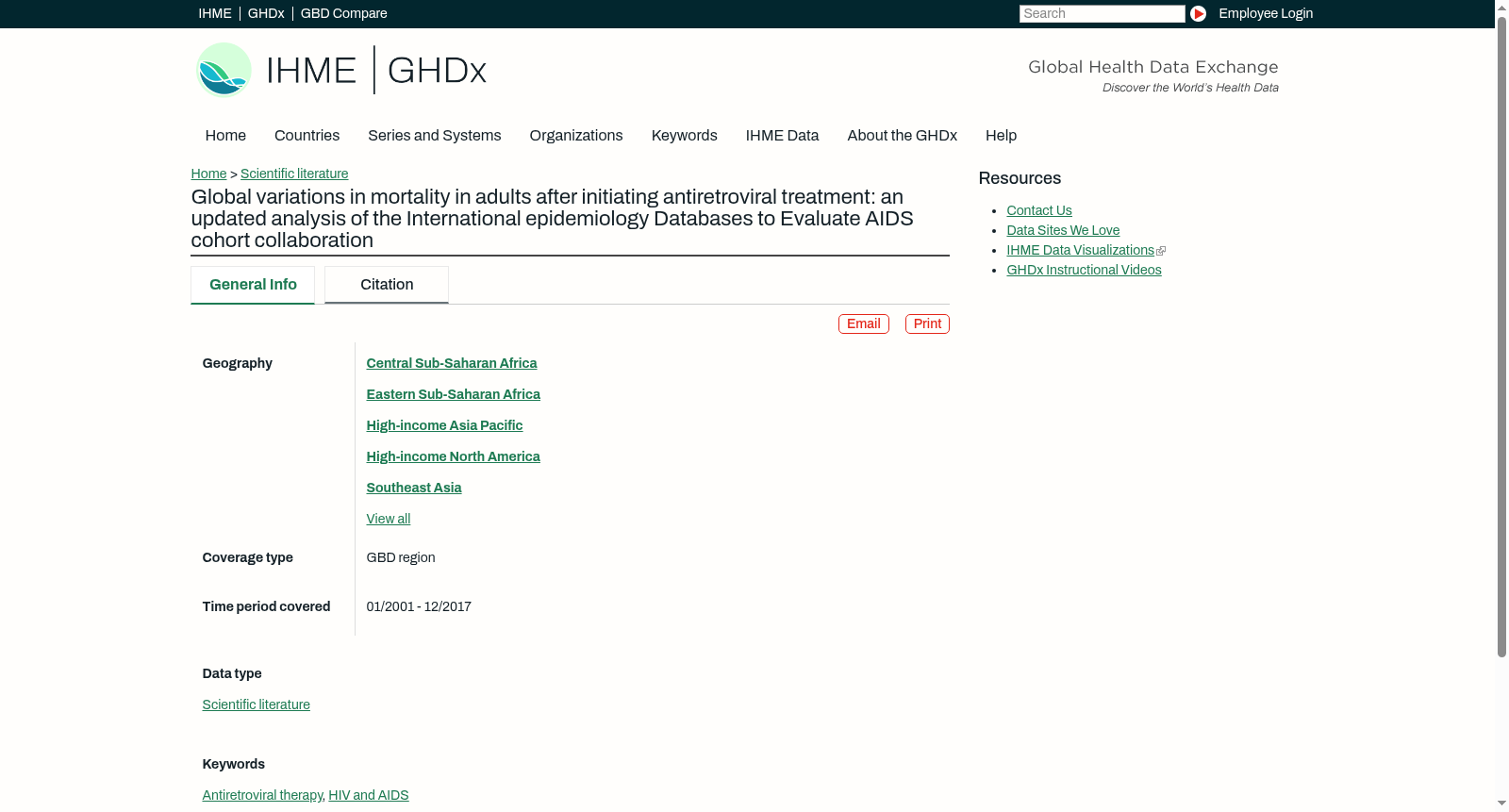Click the 'Geography' field label
Screen dimensions: 1509x812
click(238, 363)
